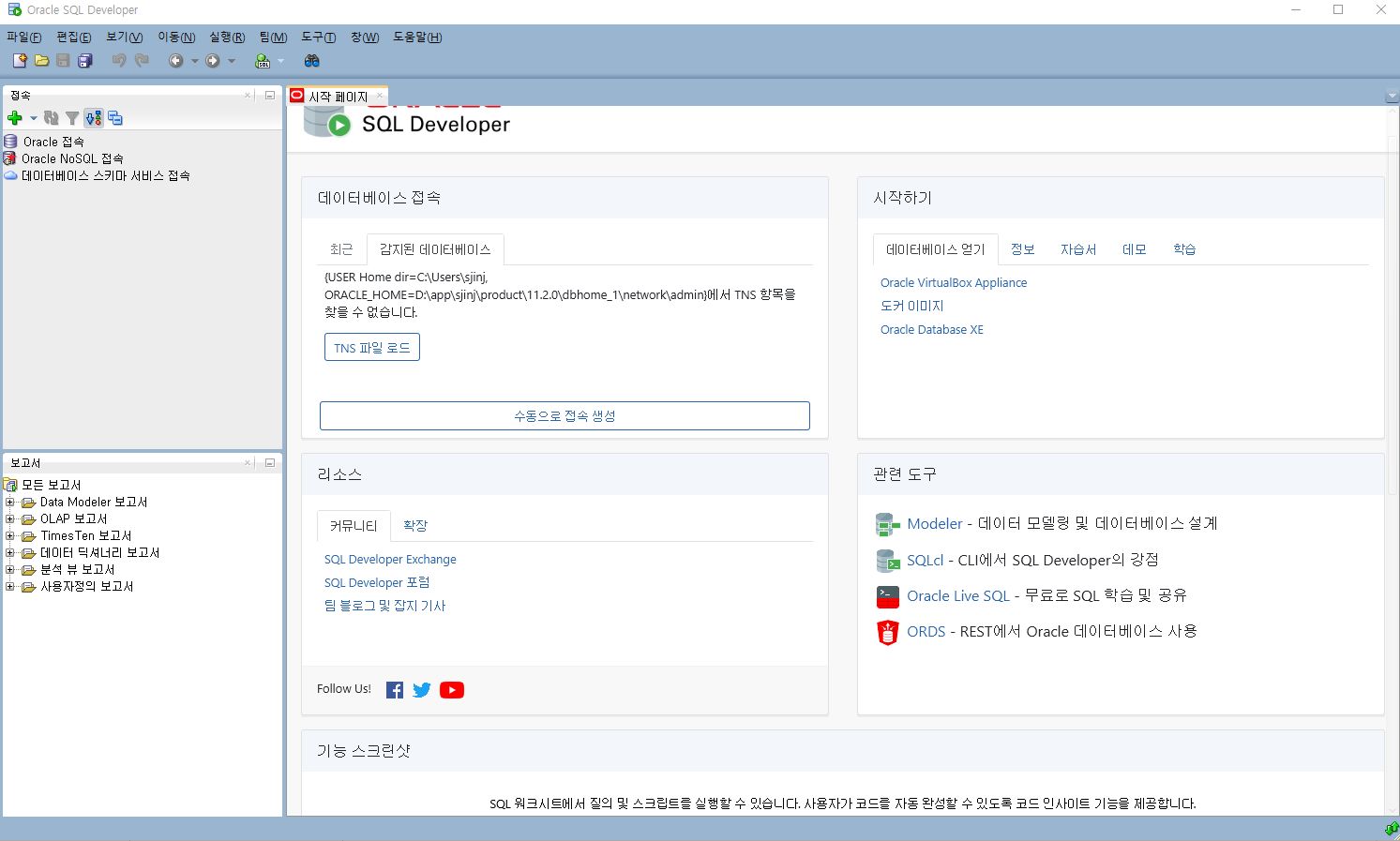Open the 실행(R) menu
The width and height of the screenshot is (1400, 841).
tap(227, 38)
